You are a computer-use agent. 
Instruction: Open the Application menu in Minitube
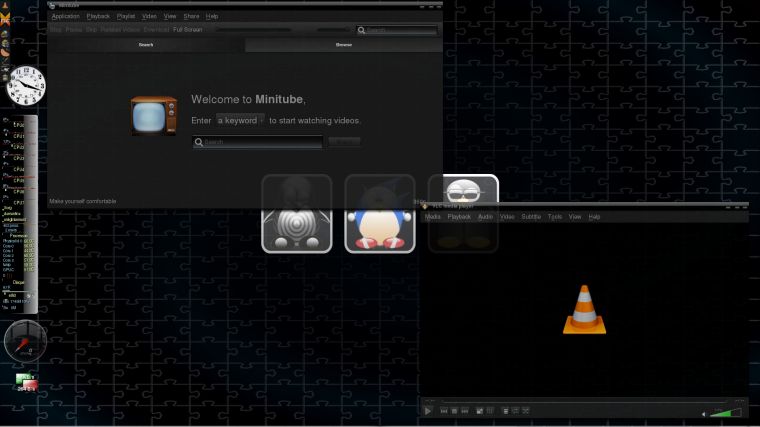tap(65, 16)
